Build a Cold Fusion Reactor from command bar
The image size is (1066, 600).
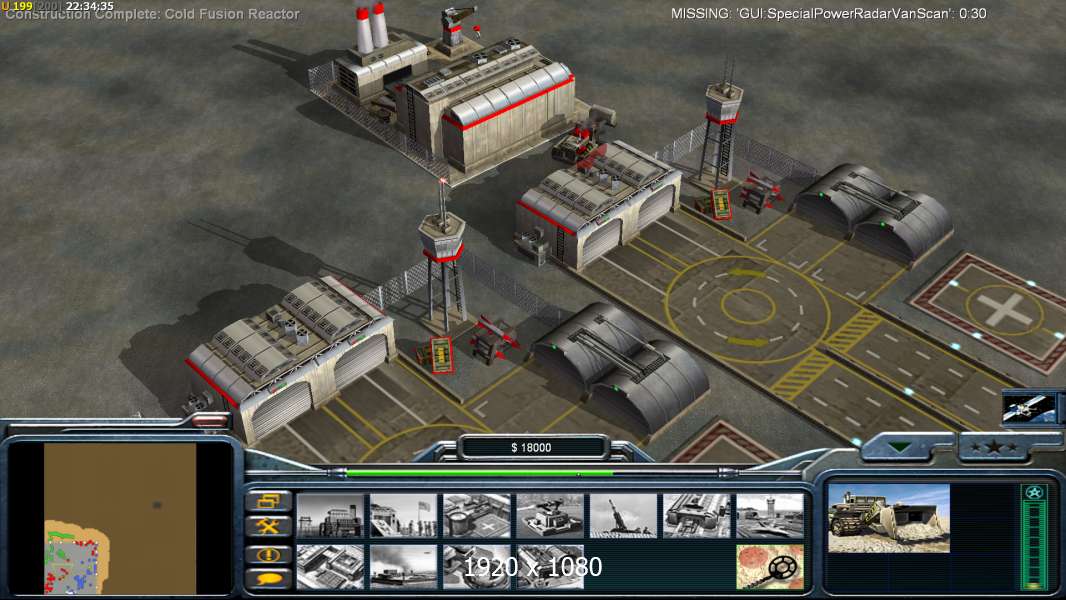point(330,516)
